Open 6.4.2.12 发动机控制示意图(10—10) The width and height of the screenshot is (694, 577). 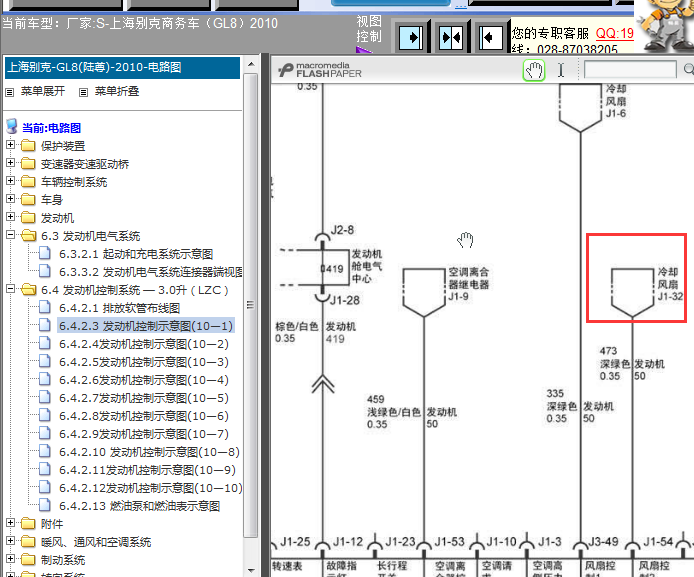(150, 488)
